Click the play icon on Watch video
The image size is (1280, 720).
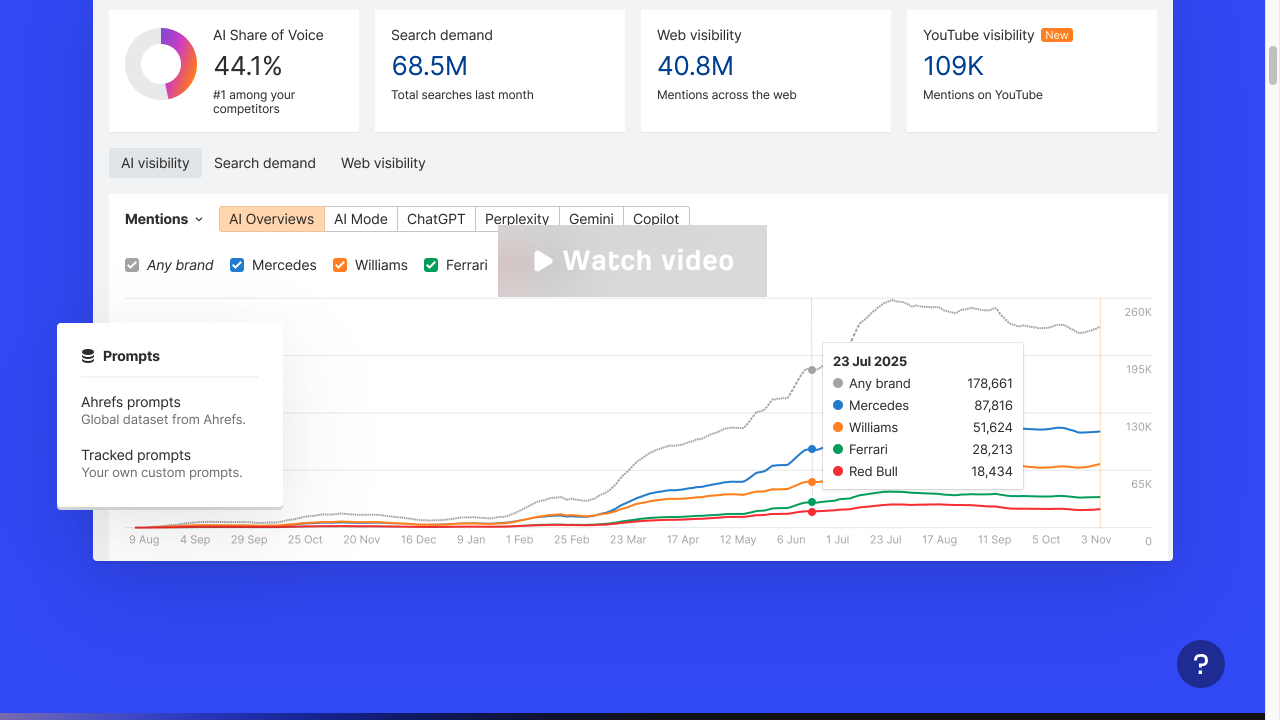[x=543, y=261]
